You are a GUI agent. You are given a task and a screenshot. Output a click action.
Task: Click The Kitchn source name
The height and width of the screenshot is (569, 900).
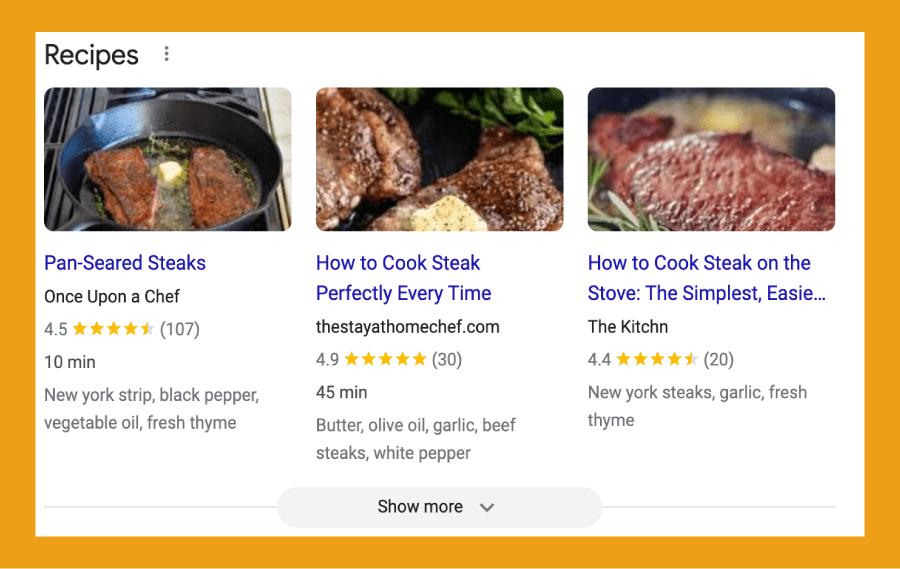pyautogui.click(x=627, y=326)
